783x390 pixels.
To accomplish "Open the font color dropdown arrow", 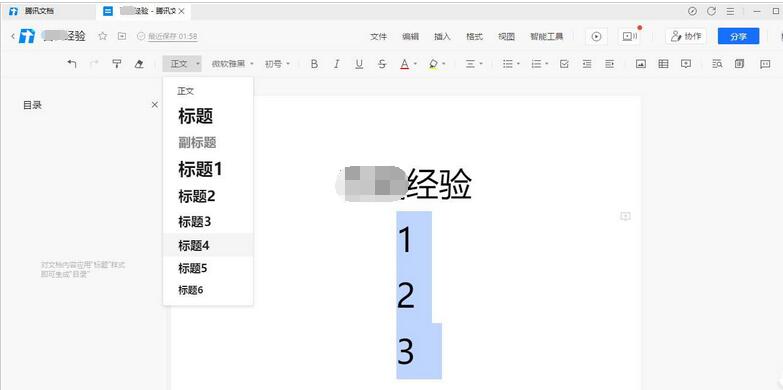I will [x=416, y=64].
